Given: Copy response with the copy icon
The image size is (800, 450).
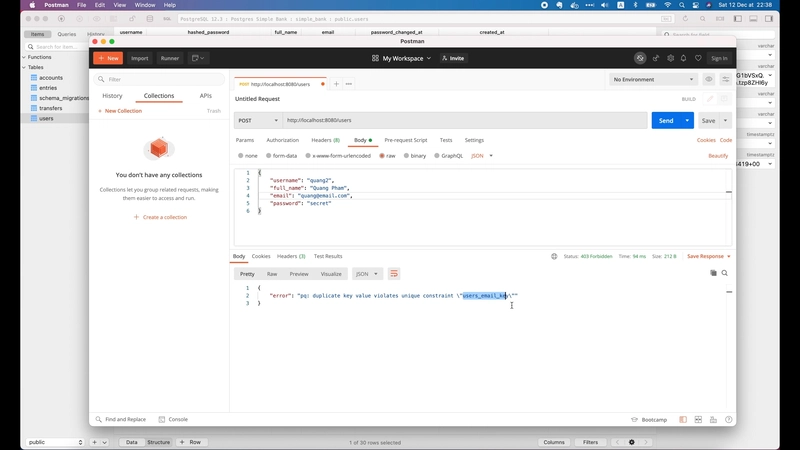Looking at the screenshot, I should [x=713, y=273].
